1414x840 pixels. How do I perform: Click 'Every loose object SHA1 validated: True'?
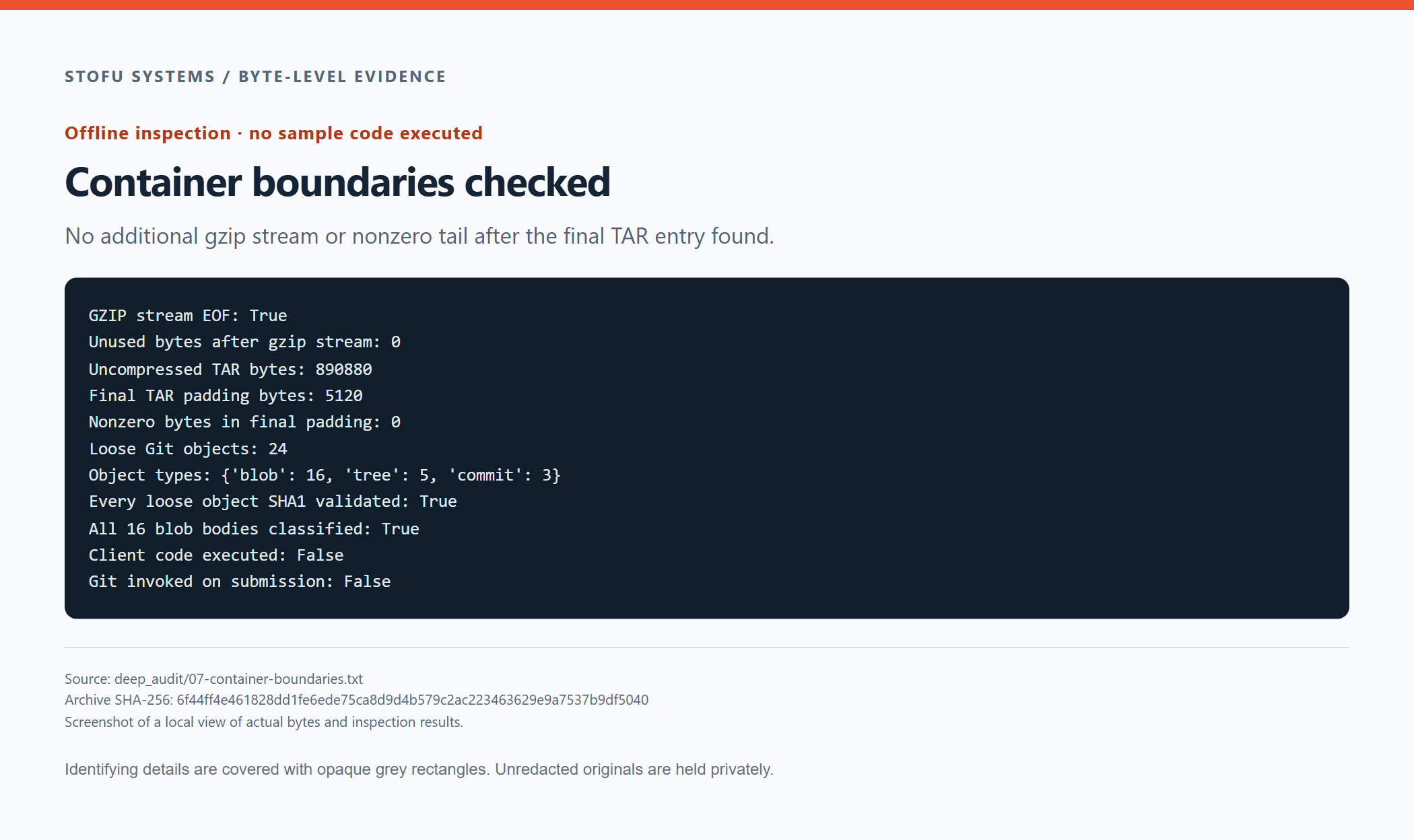pyautogui.click(x=273, y=501)
